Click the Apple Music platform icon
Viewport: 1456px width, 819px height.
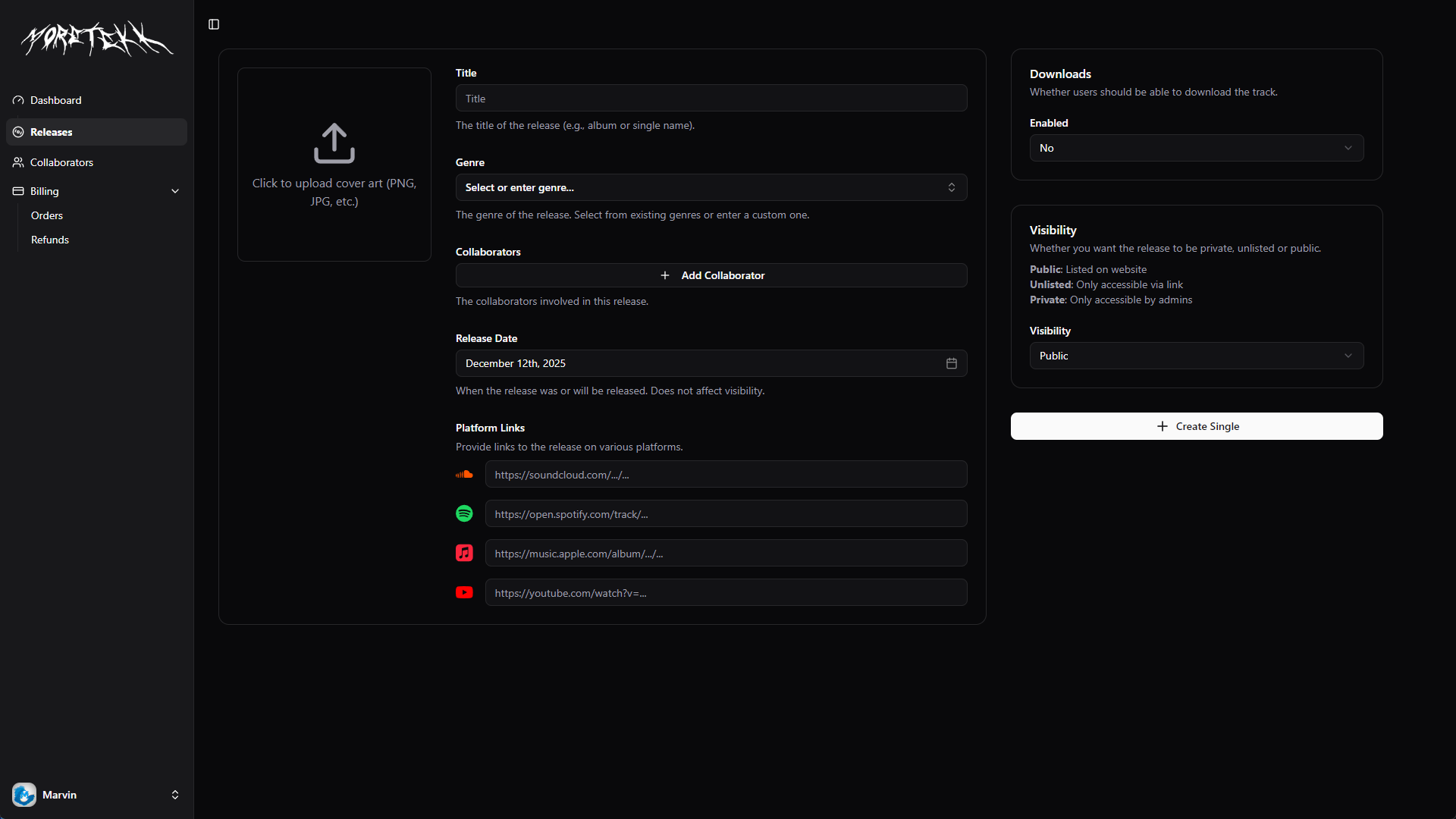point(464,553)
